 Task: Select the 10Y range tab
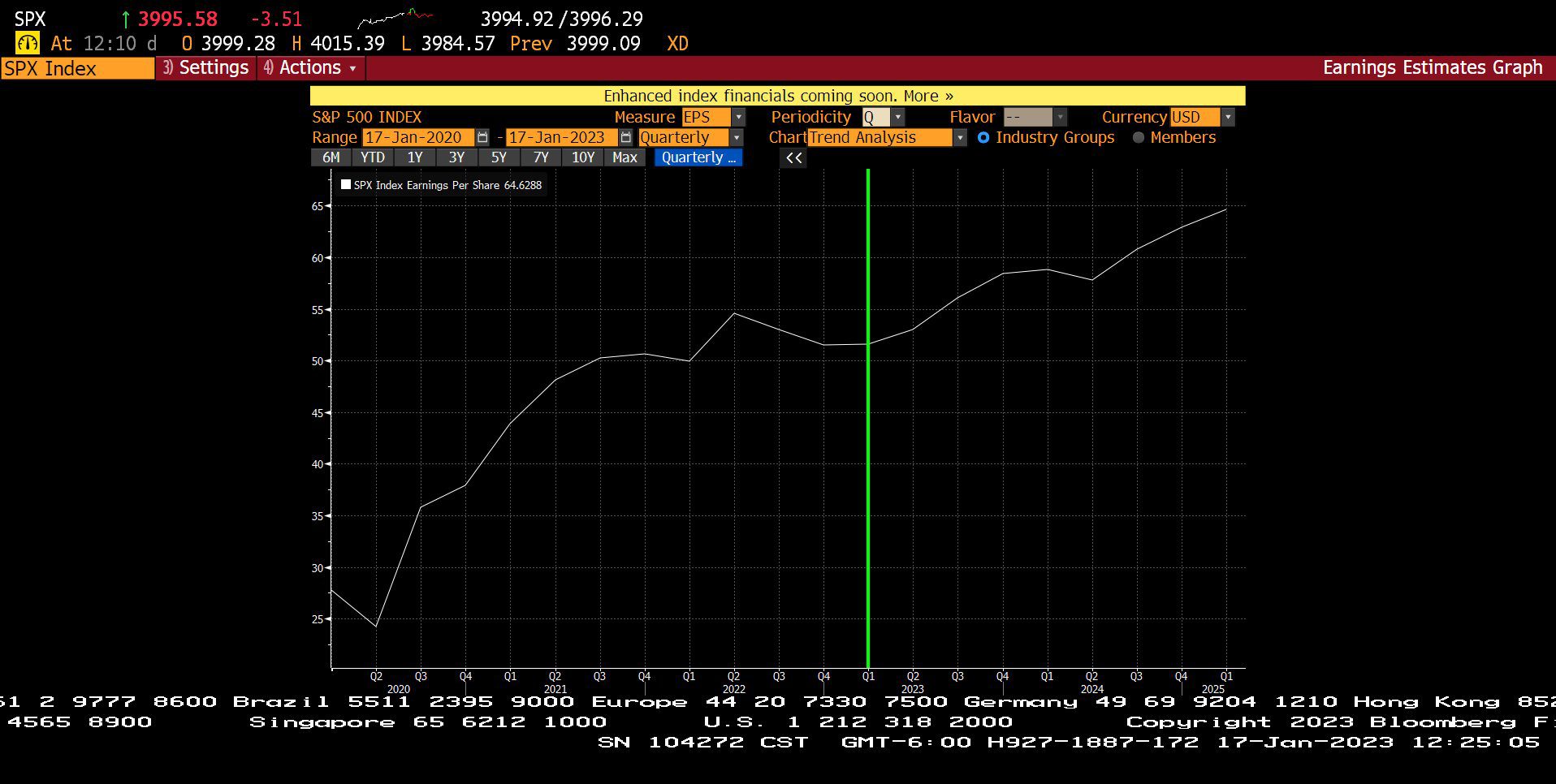pos(583,157)
